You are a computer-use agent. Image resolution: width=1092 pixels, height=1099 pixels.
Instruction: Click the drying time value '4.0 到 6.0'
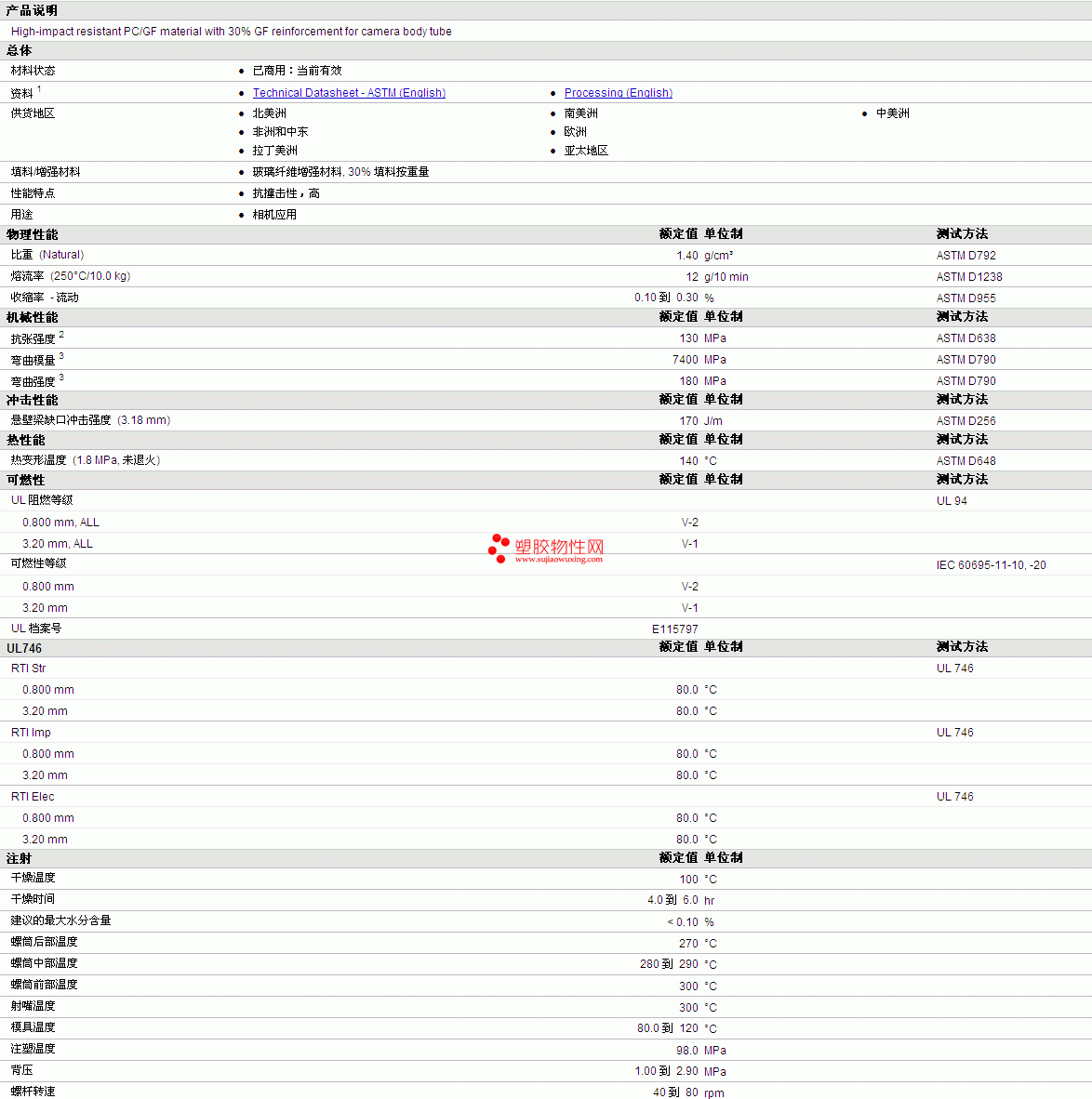point(673,901)
